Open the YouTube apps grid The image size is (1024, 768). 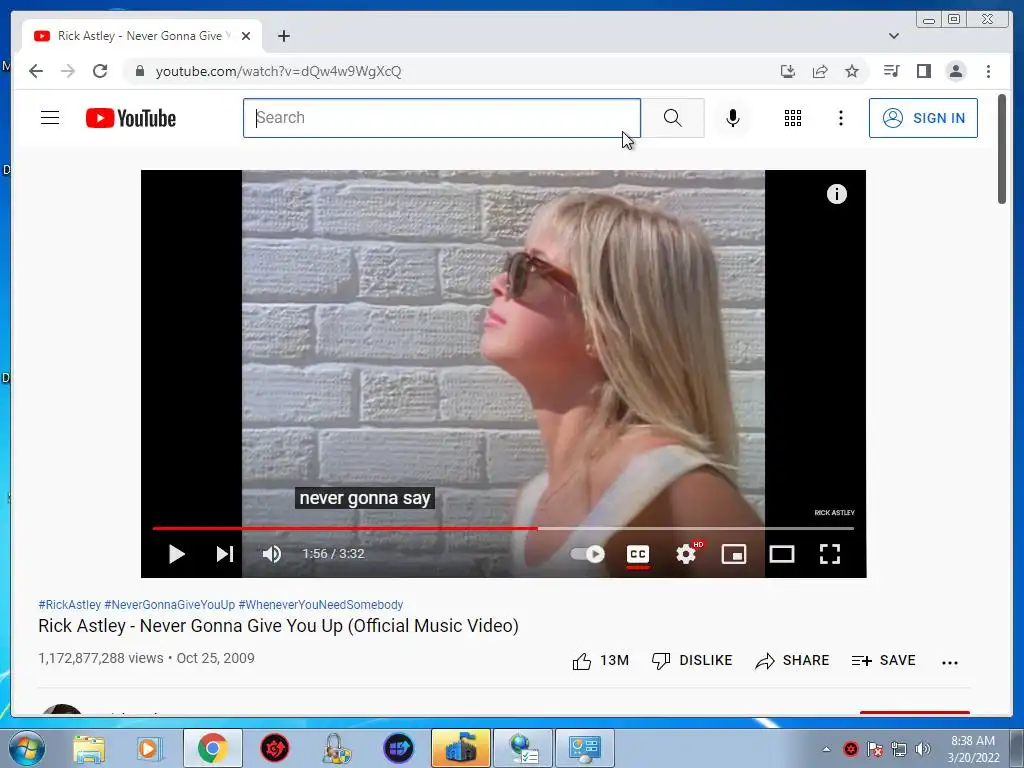793,118
